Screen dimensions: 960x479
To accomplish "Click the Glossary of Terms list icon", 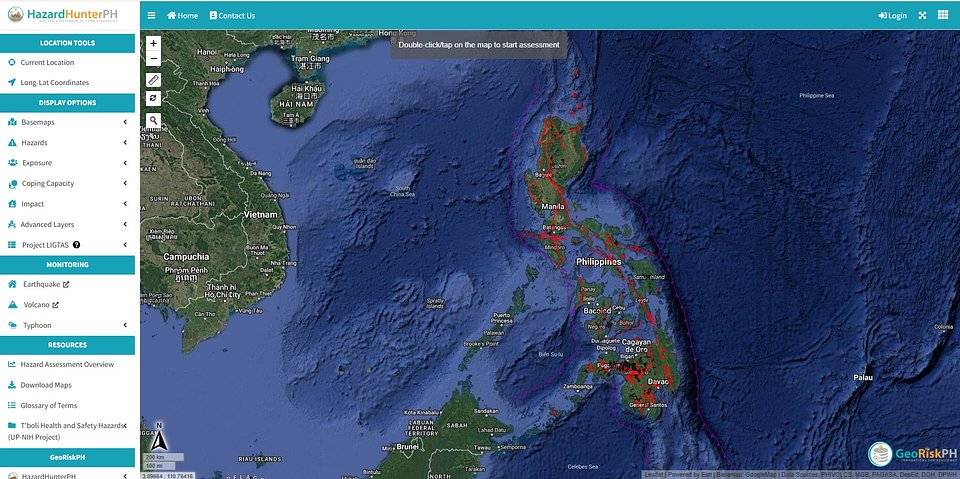I will pyautogui.click(x=12, y=405).
